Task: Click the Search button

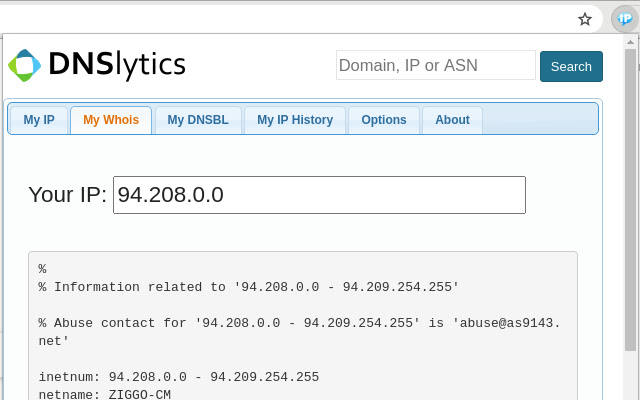Action: coord(571,67)
